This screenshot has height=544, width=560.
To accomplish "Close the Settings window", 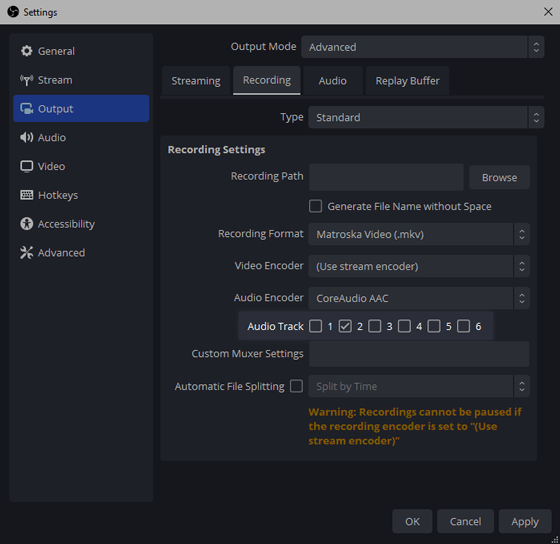I will pos(548,12).
